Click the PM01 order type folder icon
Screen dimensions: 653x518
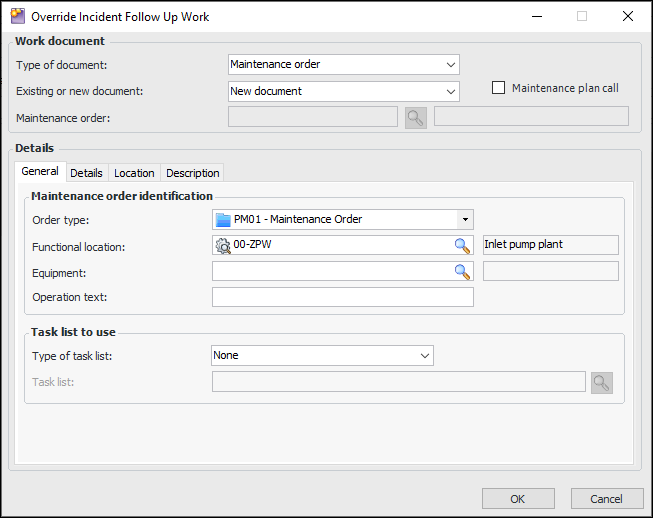click(x=223, y=219)
